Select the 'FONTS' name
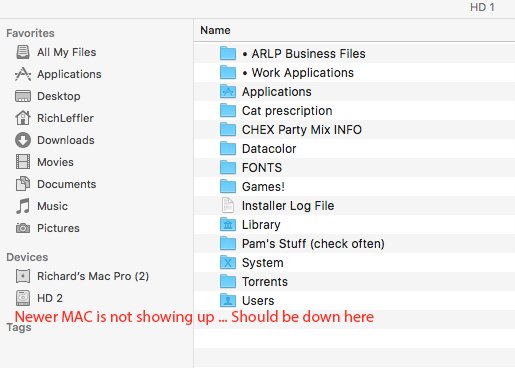The image size is (515, 368). [x=262, y=168]
